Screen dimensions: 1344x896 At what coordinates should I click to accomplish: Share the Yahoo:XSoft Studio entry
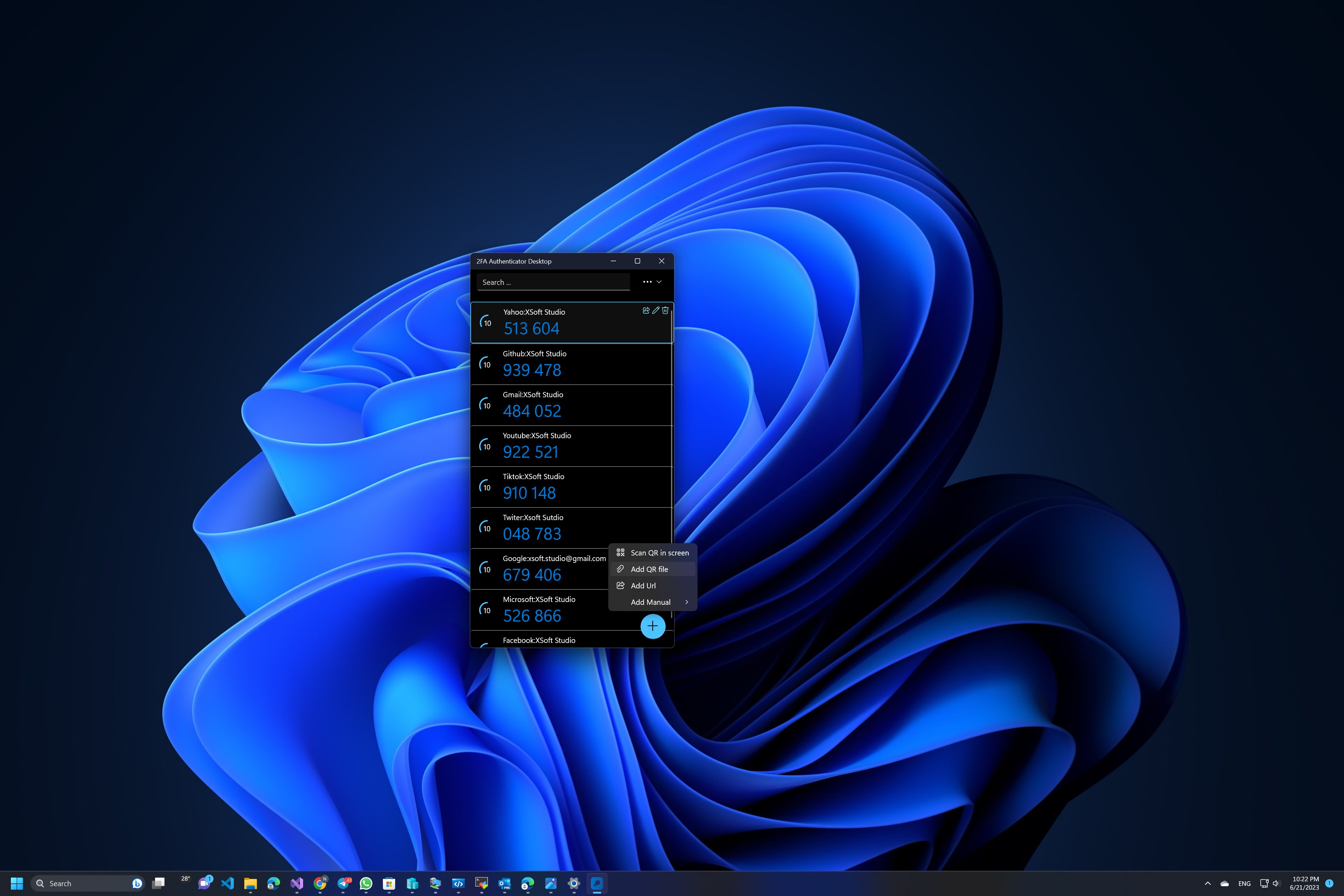tap(646, 310)
